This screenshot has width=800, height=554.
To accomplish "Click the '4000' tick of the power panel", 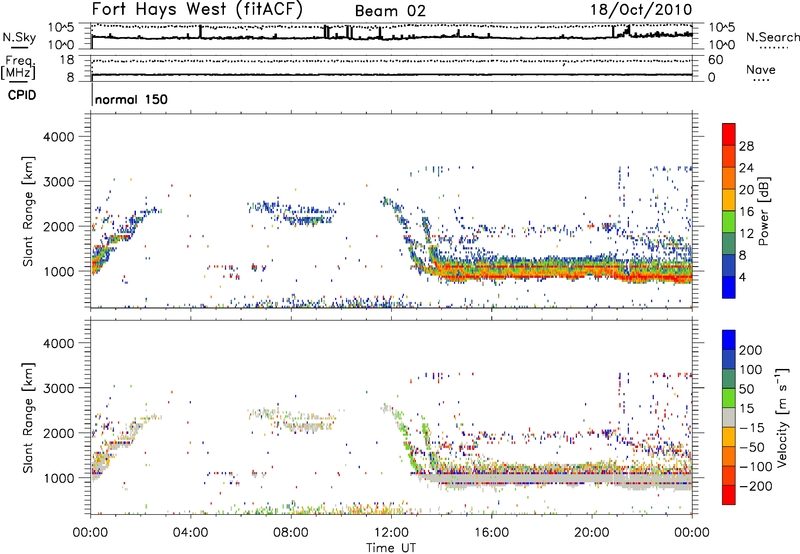I will [59, 137].
